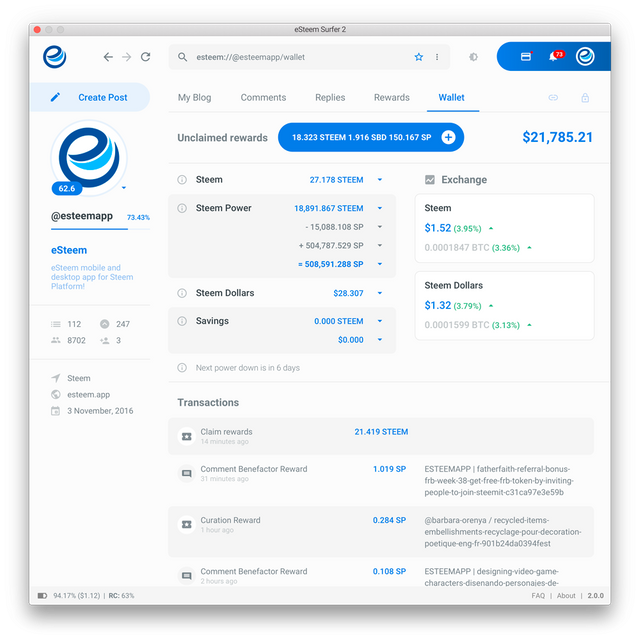
Task: Switch to the Rewards tab
Action: coord(391,98)
